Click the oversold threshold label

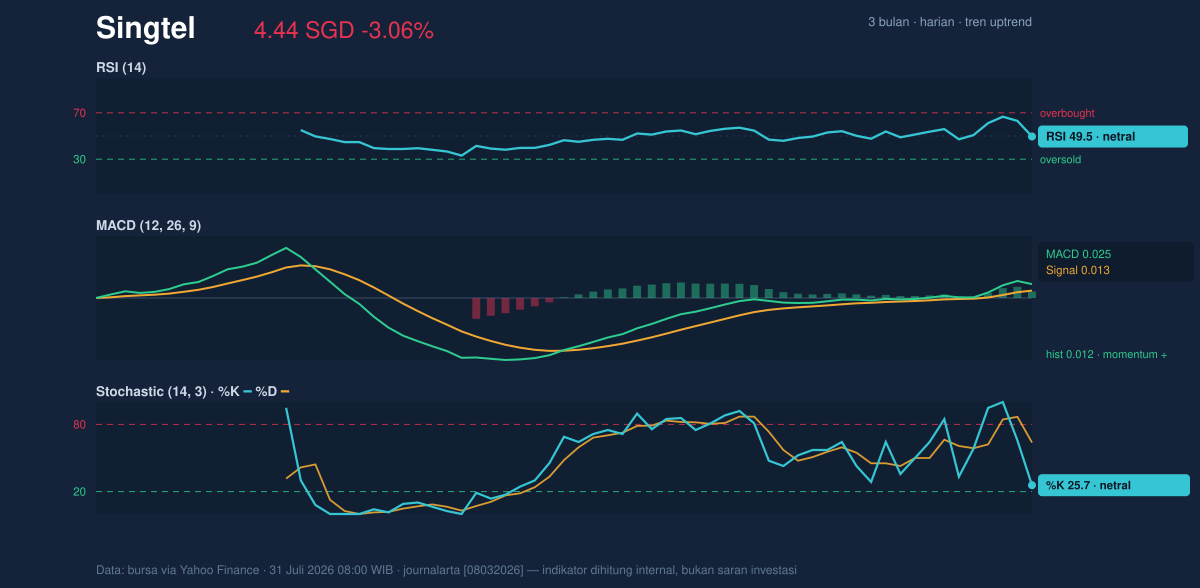(1060, 159)
